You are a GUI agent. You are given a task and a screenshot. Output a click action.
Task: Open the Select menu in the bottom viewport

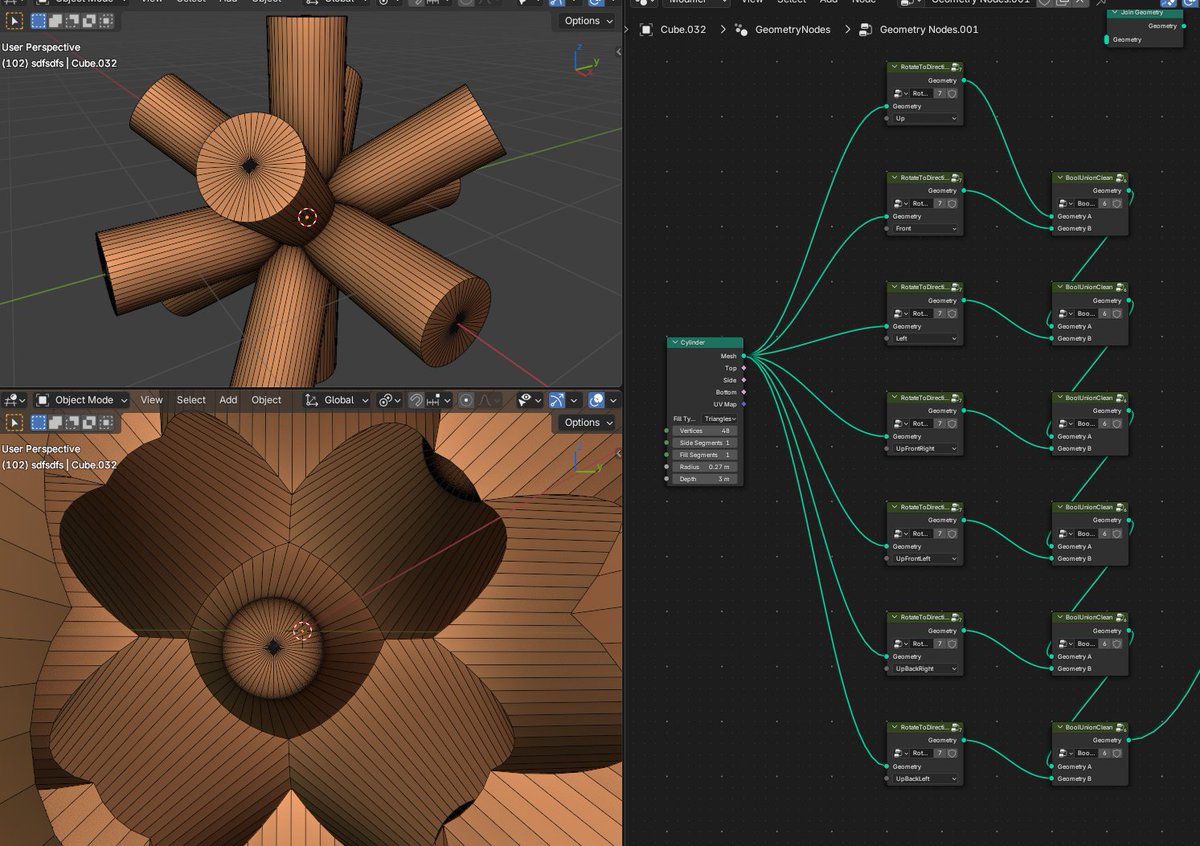pyautogui.click(x=190, y=400)
